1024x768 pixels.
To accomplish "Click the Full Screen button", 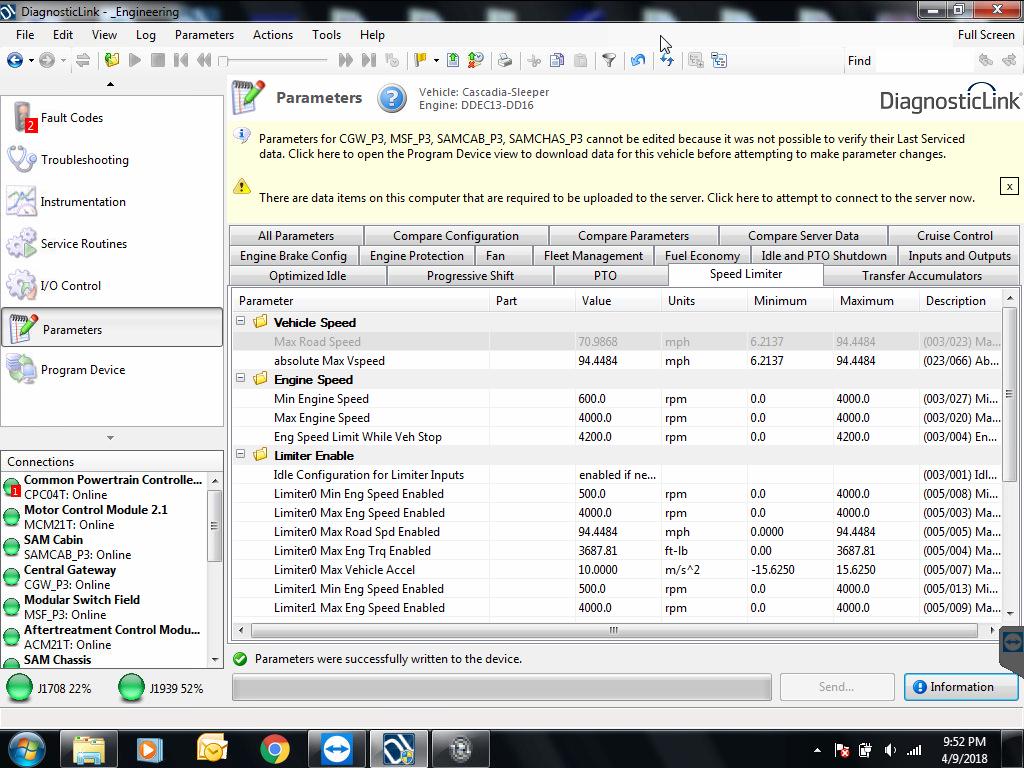I will [x=986, y=35].
